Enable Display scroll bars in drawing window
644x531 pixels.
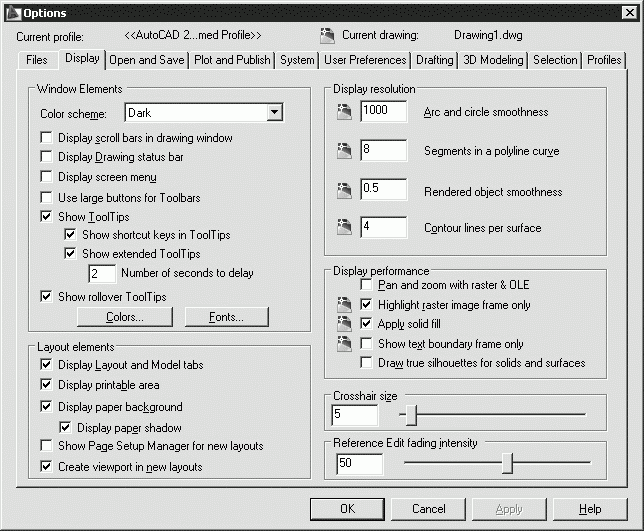click(46, 138)
